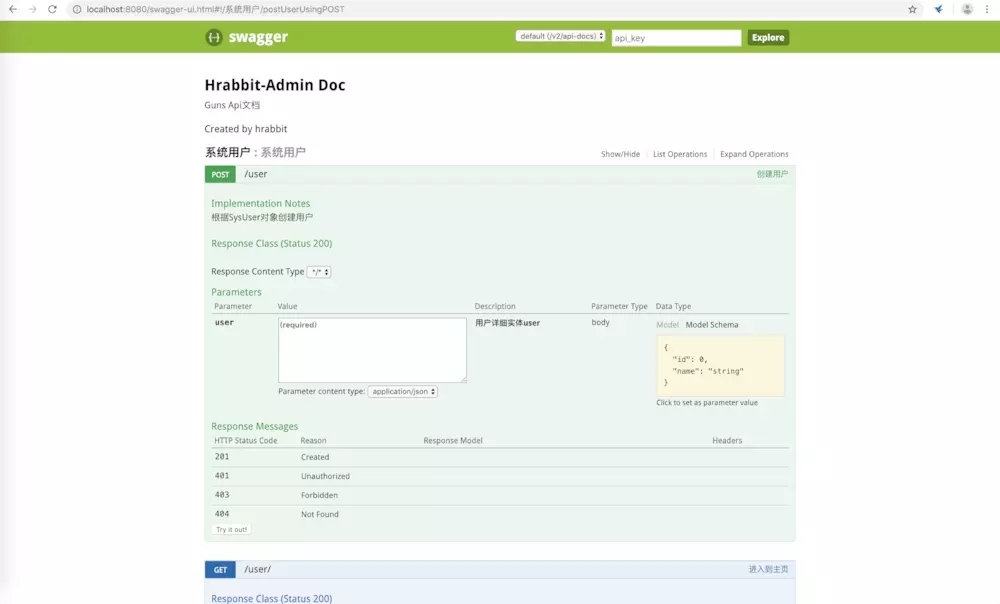1000x604 pixels.
Task: Bookmark this page with the star icon
Action: 913,9
